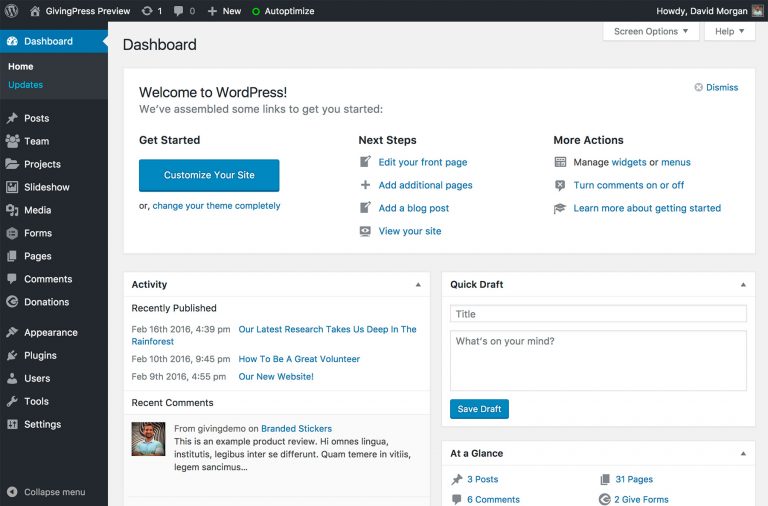Click the Projects folder icon in sidebar
Viewport: 768px width, 506px height.
[12, 164]
